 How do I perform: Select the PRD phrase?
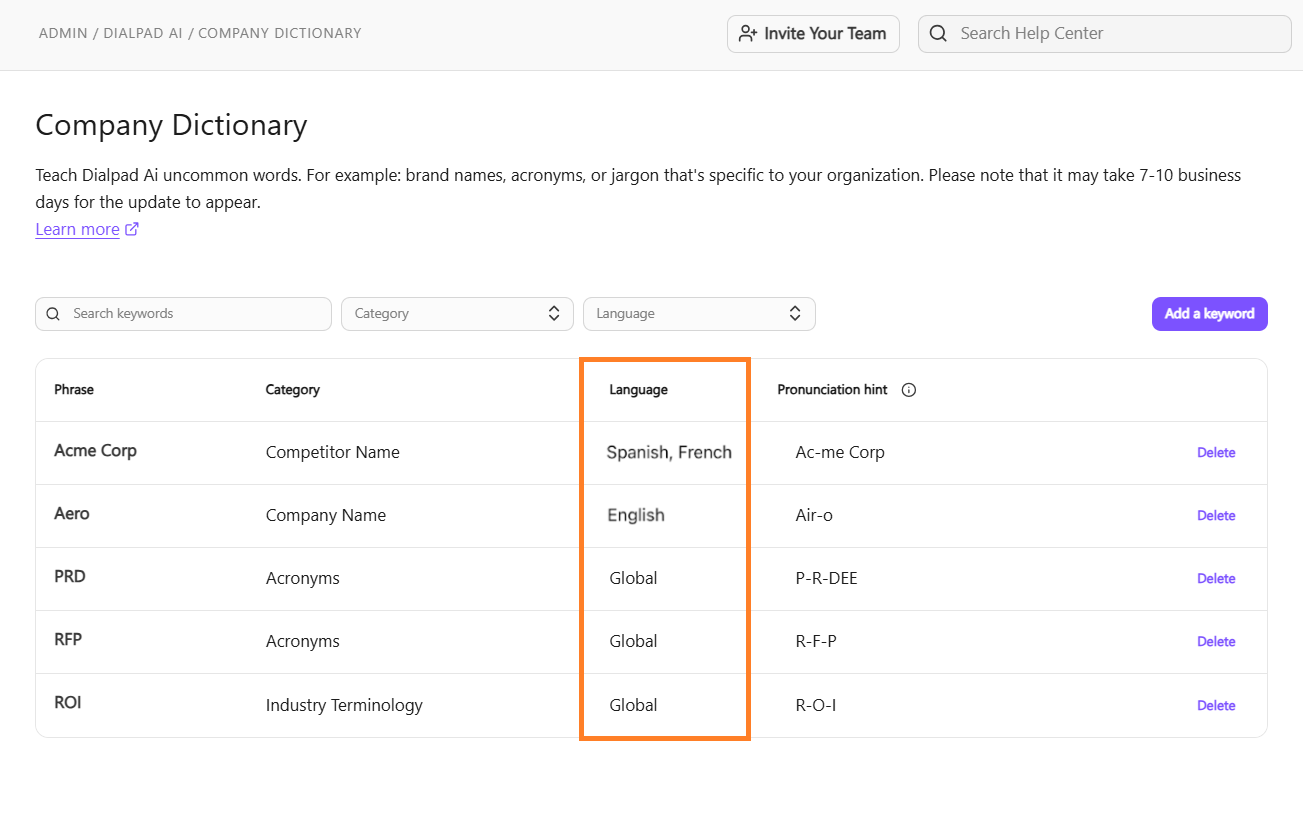tap(70, 577)
